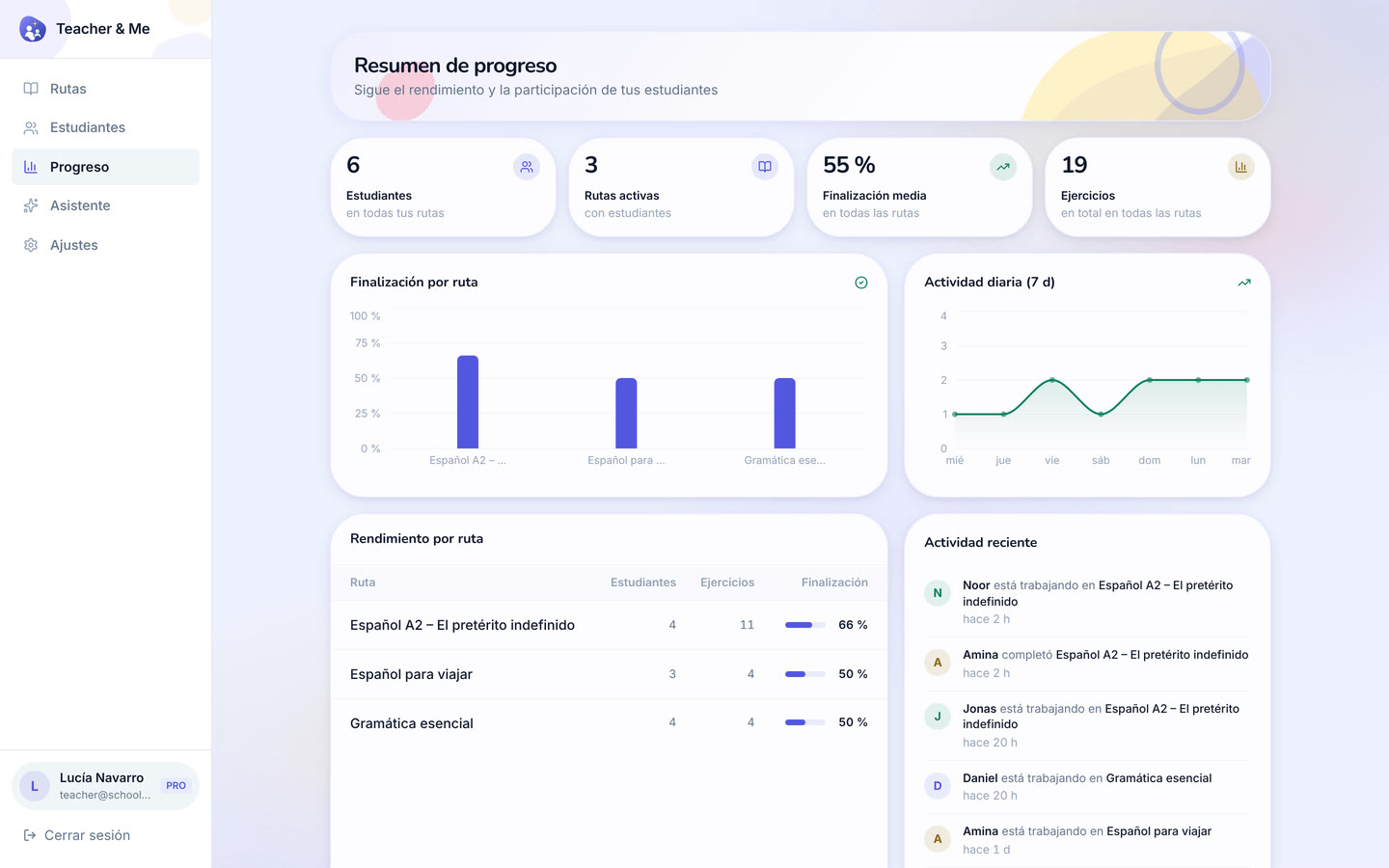
Task: Click the students icon on Estudiantes card
Action: click(527, 167)
